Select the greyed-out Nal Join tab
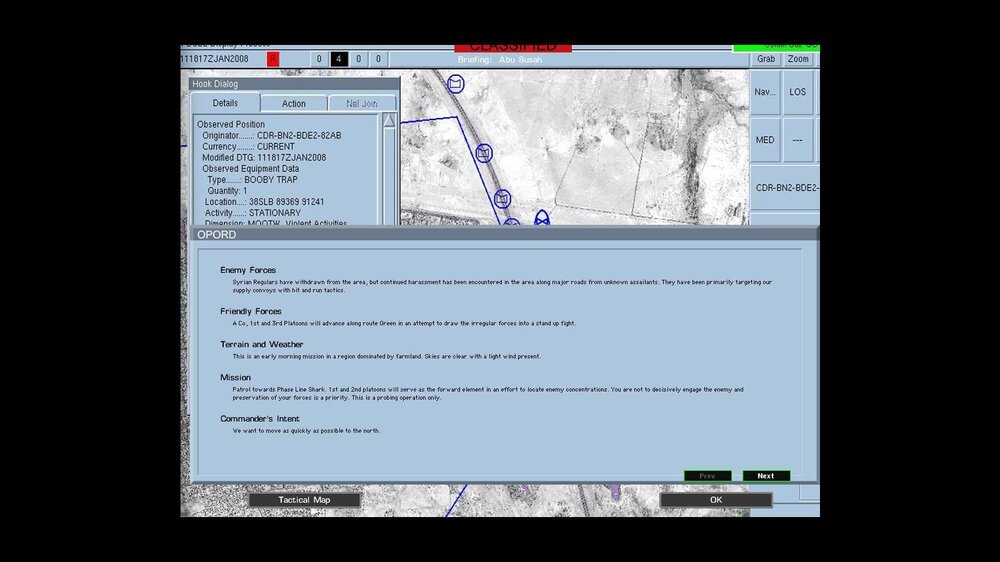 (362, 103)
